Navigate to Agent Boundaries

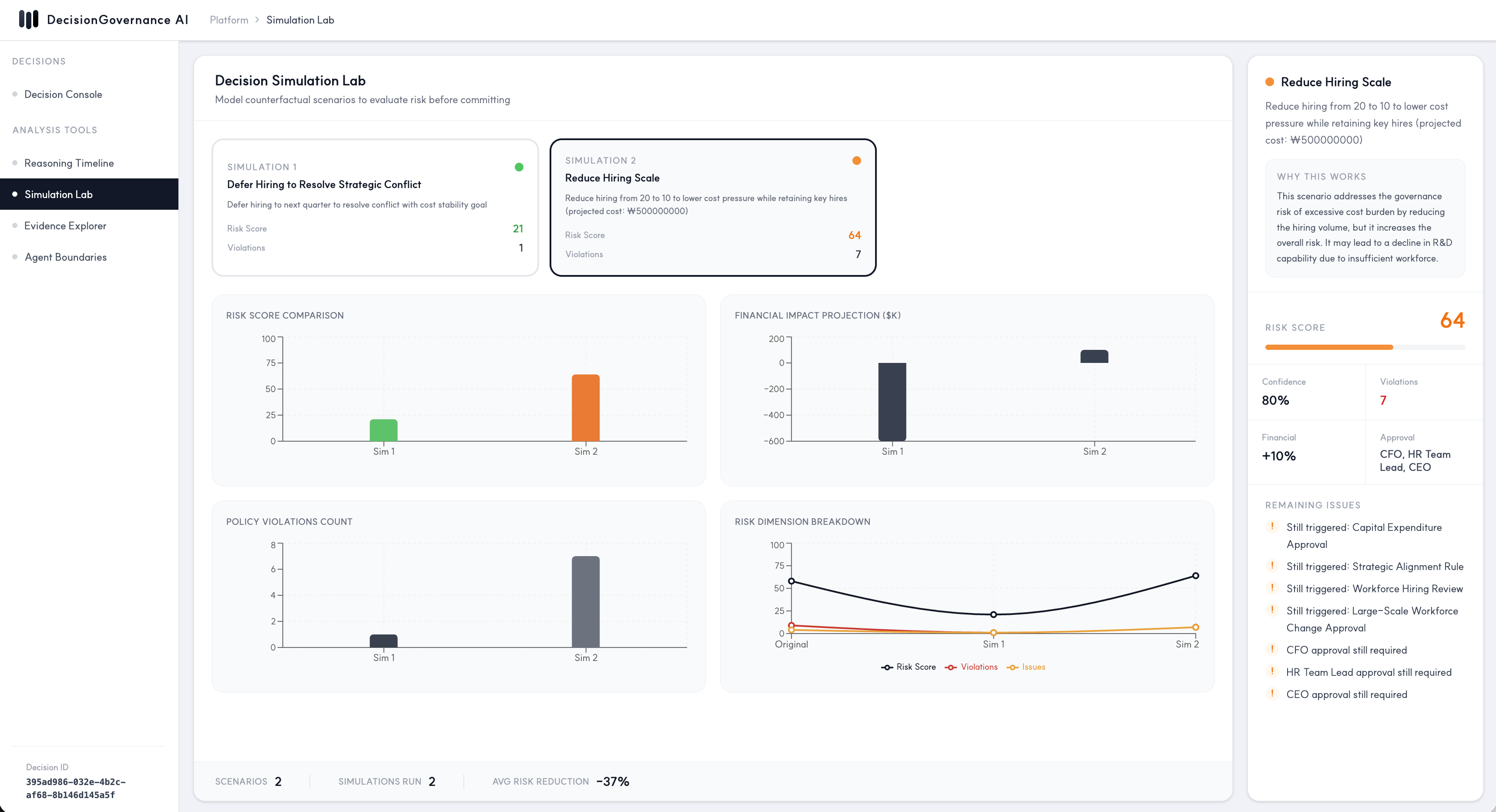(90, 257)
